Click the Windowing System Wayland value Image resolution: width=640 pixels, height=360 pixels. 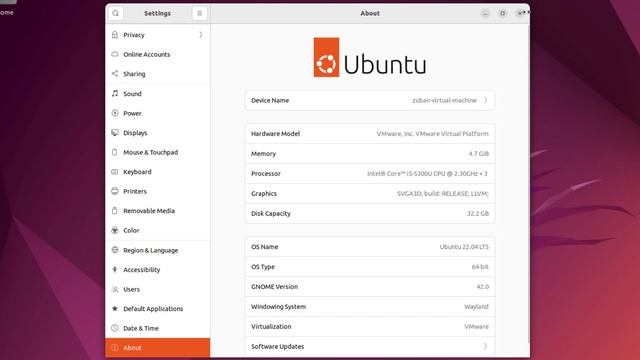click(x=476, y=307)
